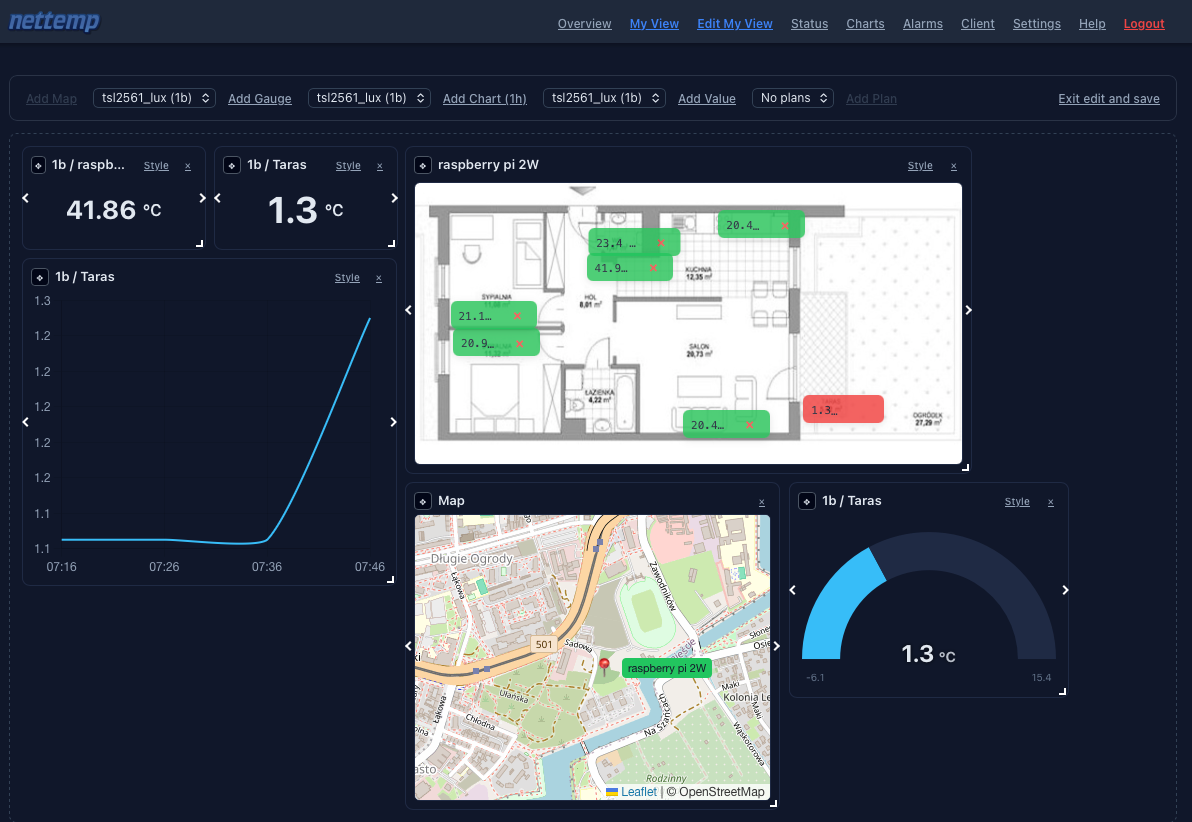
Task: Click the move handle on the raspberry pi 2W panel
Action: (423, 165)
